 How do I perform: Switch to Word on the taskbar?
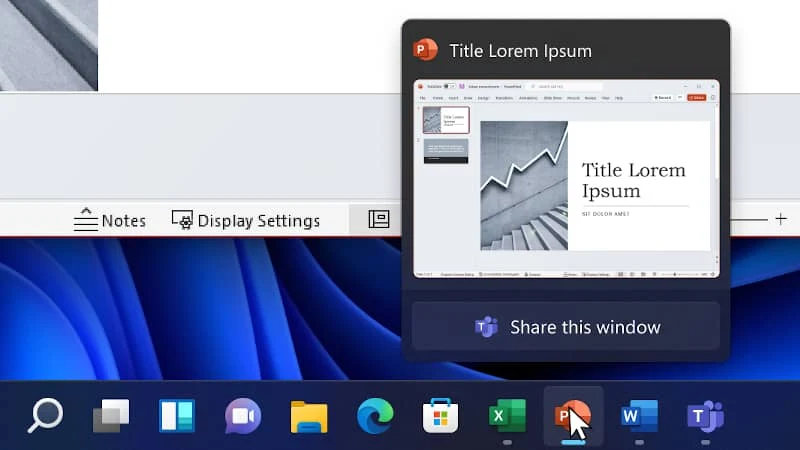coord(639,416)
